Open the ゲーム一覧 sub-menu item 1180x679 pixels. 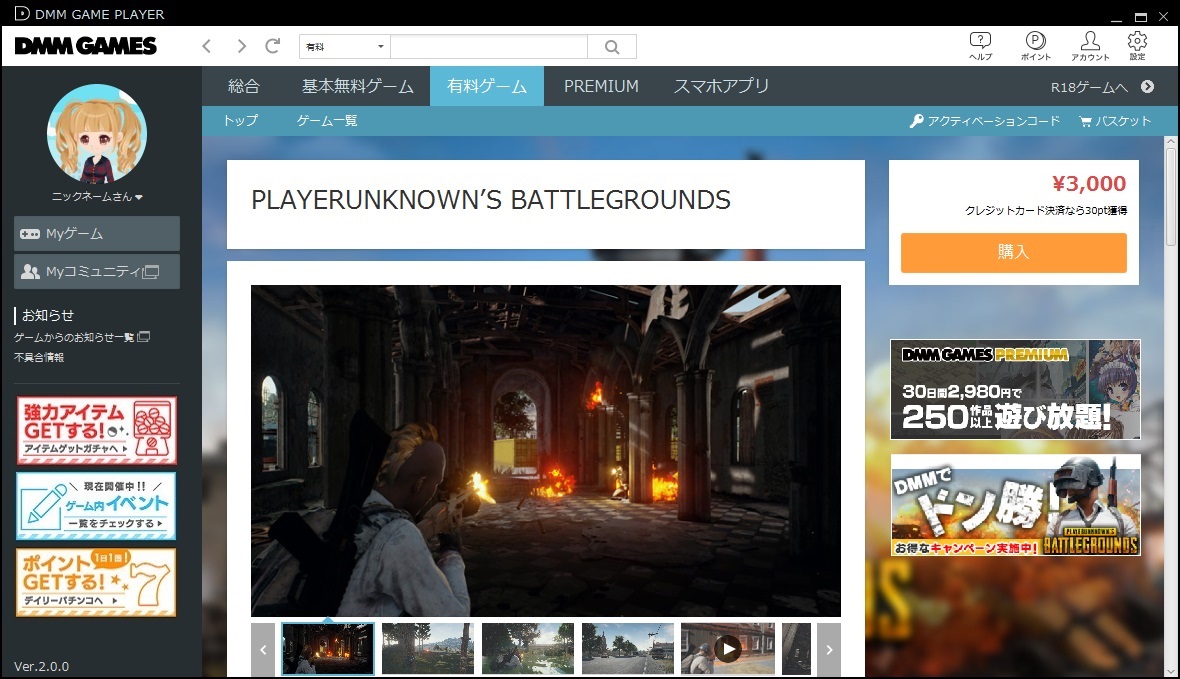click(x=327, y=120)
